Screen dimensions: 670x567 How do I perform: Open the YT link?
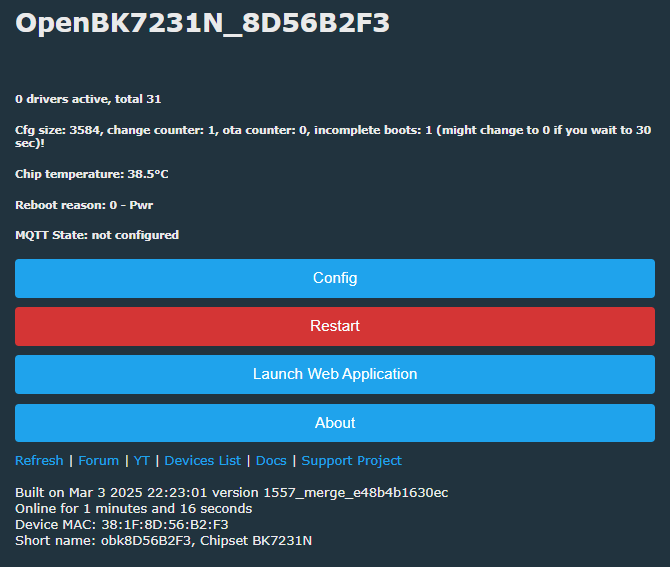pos(141,461)
